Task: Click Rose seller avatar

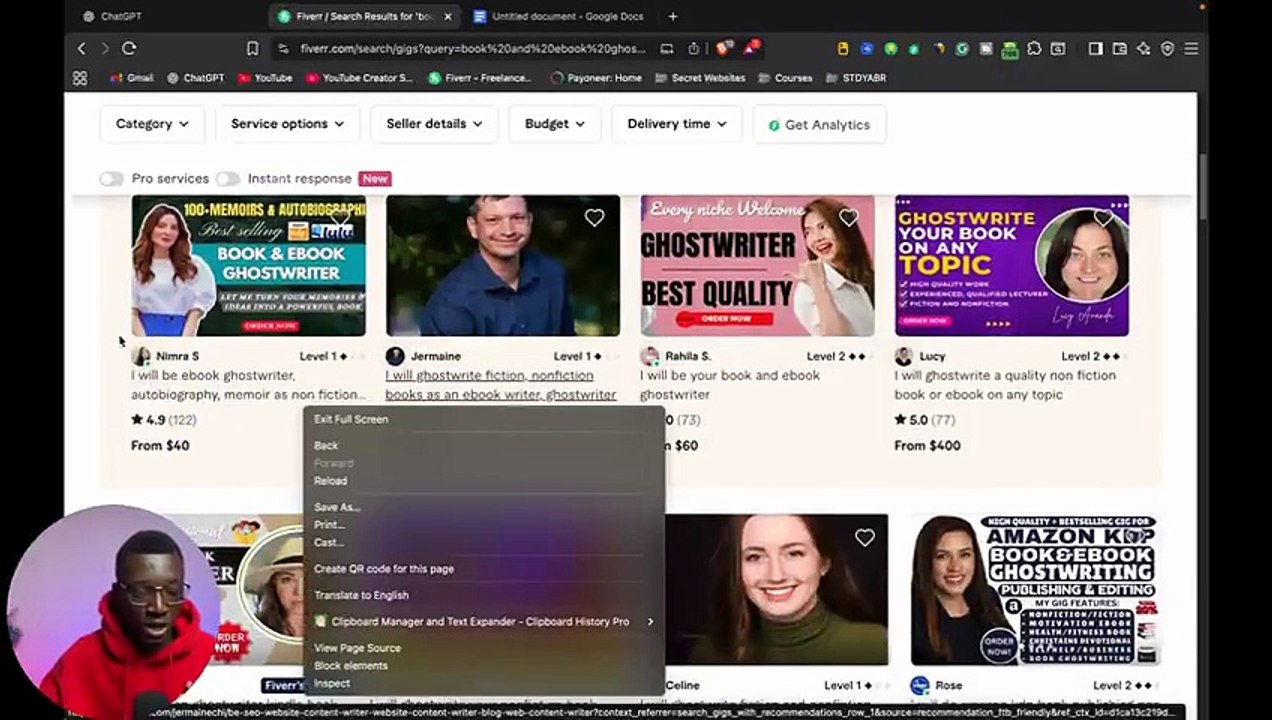Action: (920, 685)
